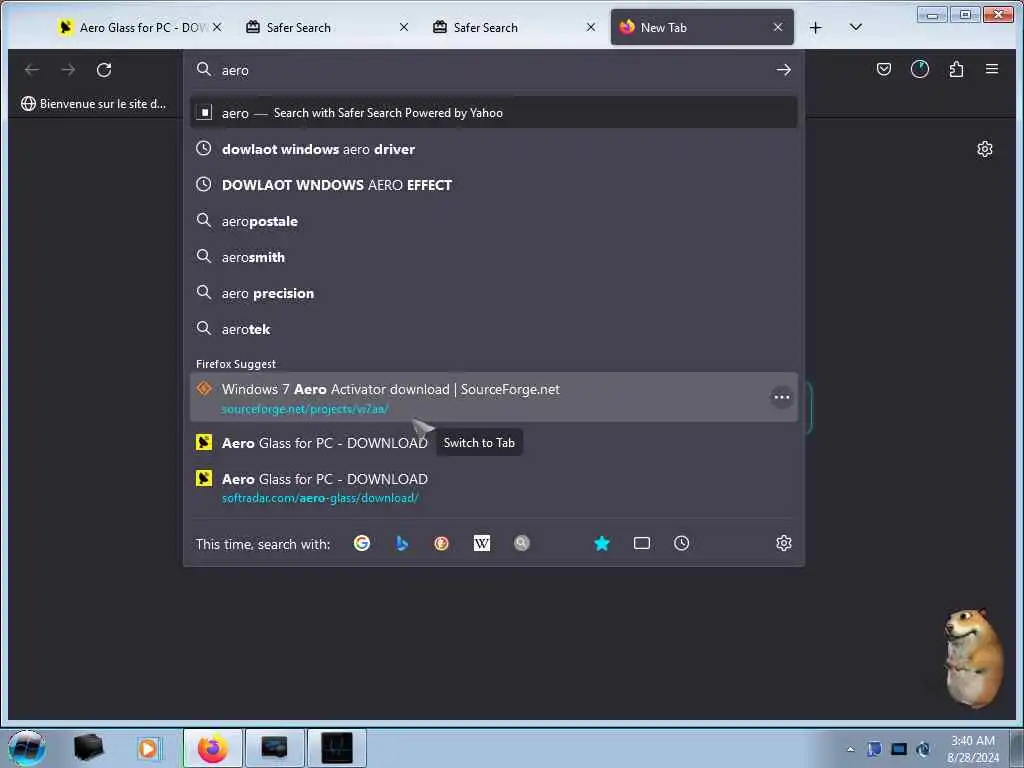Search this time with the gray magnifier engine
This screenshot has width=1024, height=768.
coord(521,543)
